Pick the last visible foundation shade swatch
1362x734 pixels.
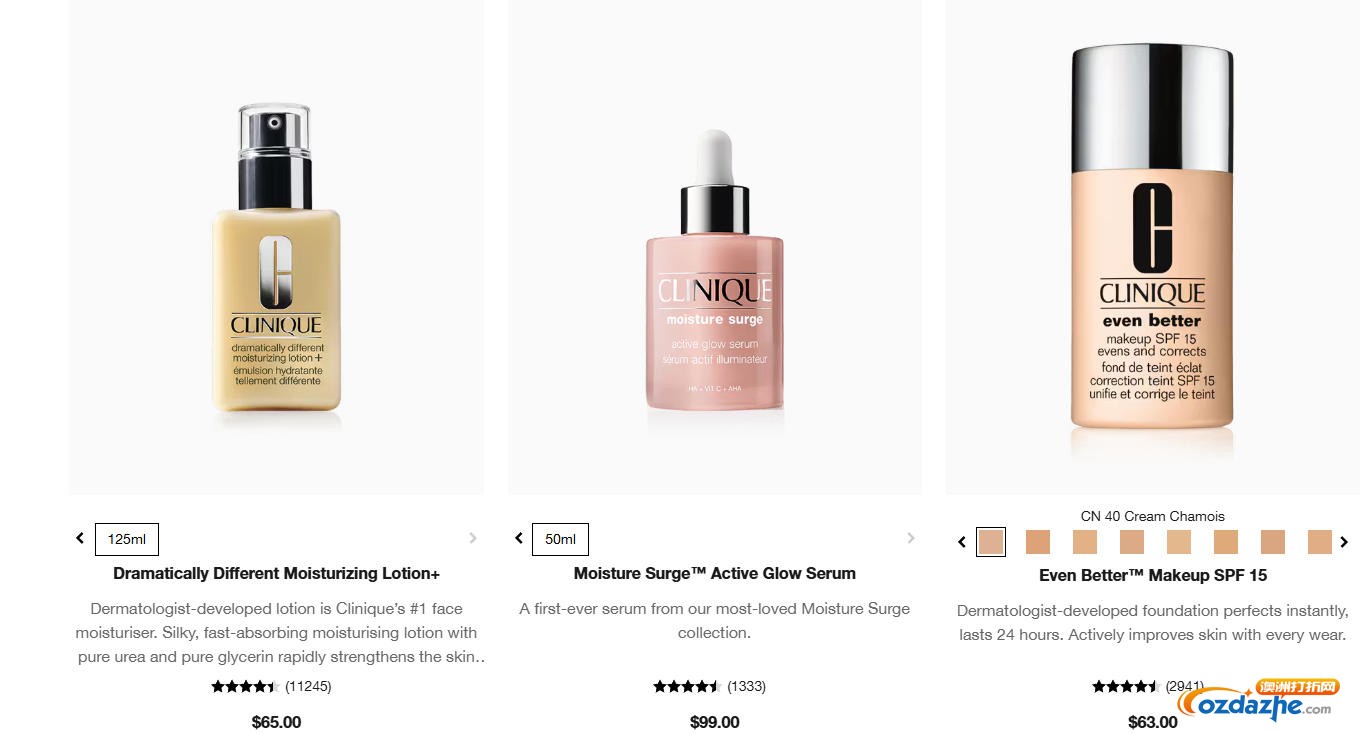(x=1320, y=542)
